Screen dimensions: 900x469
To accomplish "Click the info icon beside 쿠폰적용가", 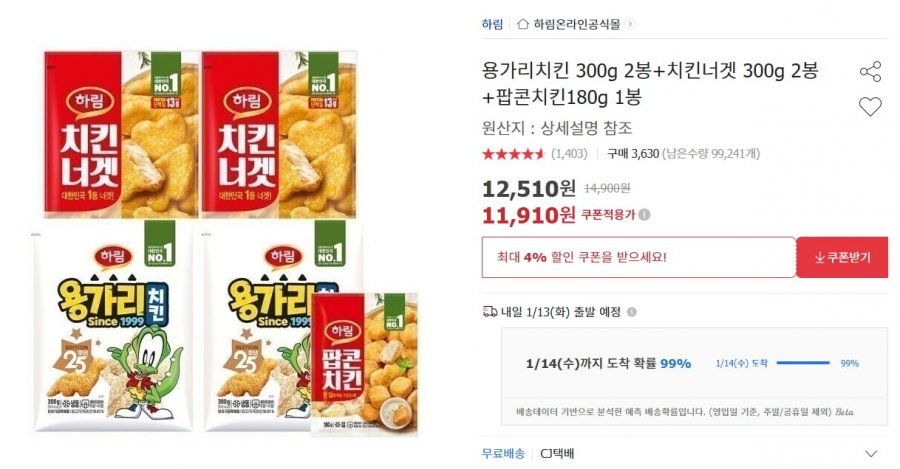I will click(645, 215).
